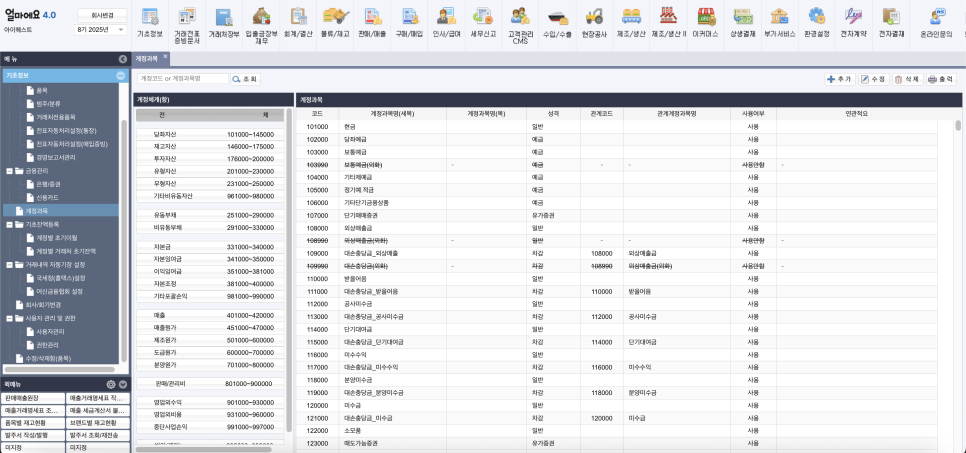Select 판매/관리비 range row
The width and height of the screenshot is (966, 453).
(x=210, y=383)
